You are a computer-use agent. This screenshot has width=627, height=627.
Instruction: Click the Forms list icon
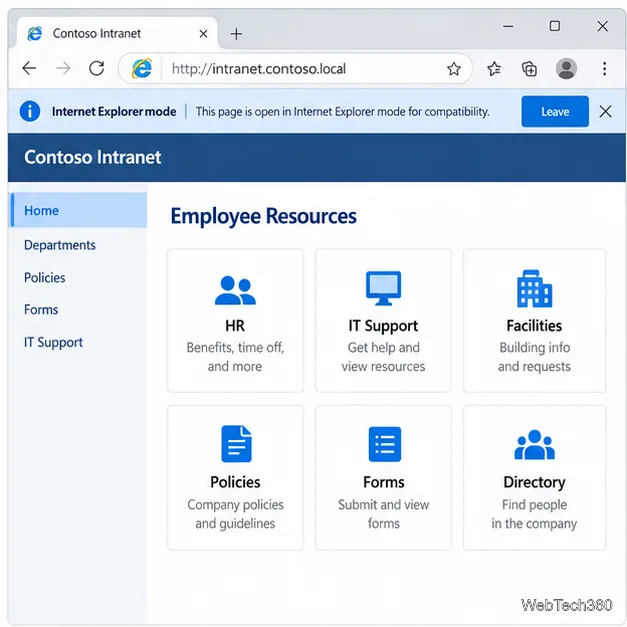(x=385, y=444)
